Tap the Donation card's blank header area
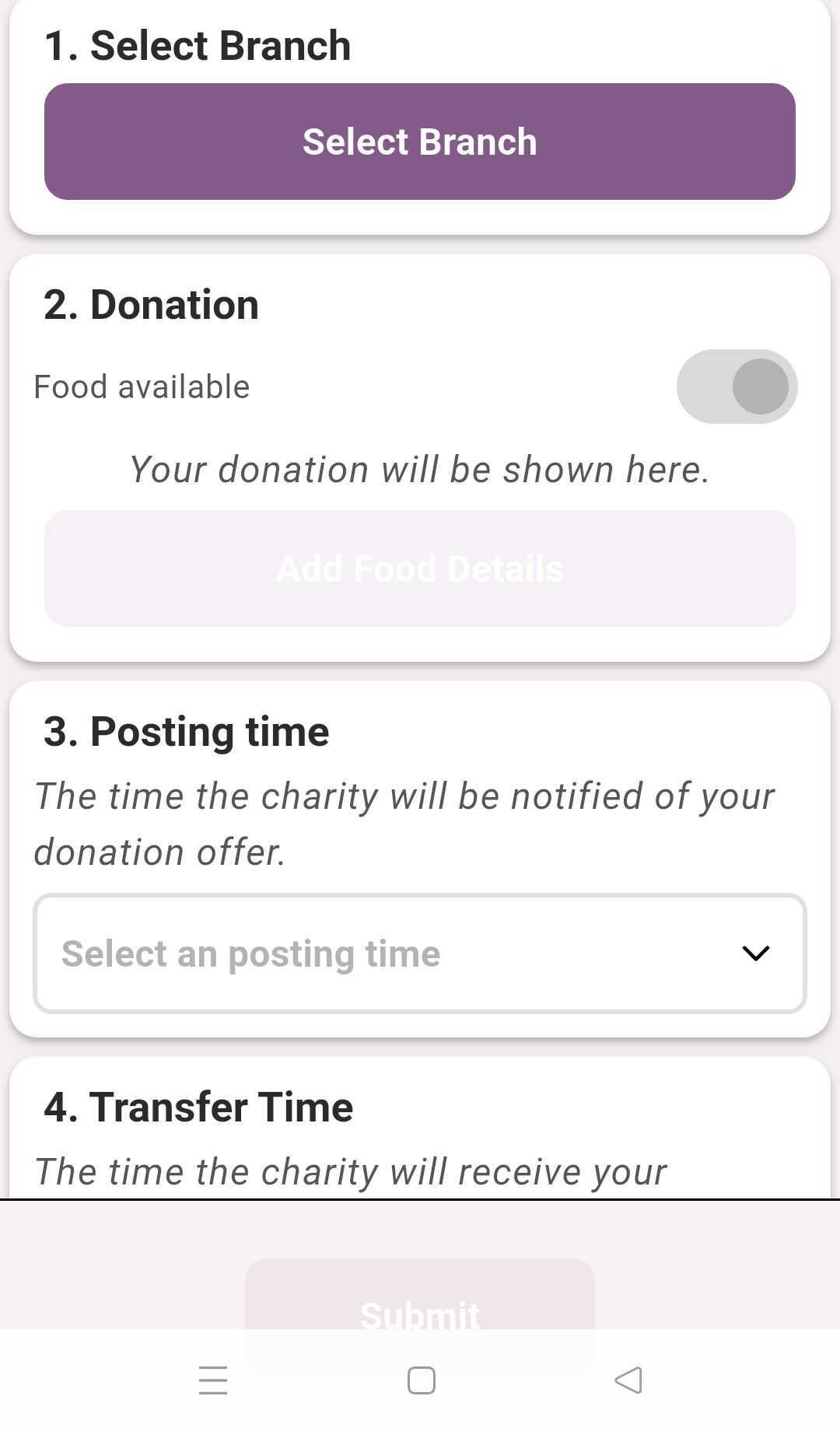The image size is (840, 1431). click(x=544, y=304)
